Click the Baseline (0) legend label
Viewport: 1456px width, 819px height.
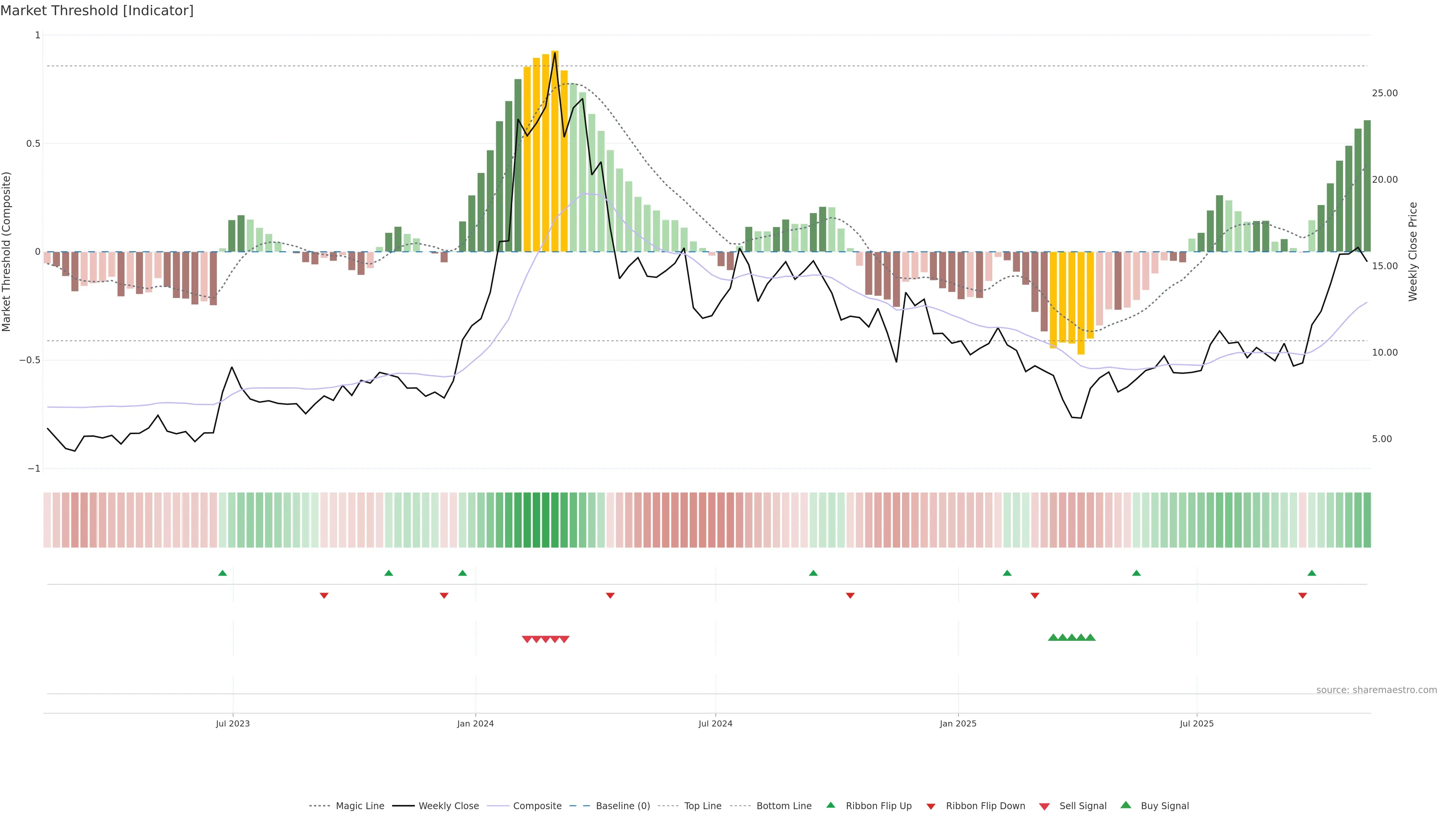click(x=623, y=806)
